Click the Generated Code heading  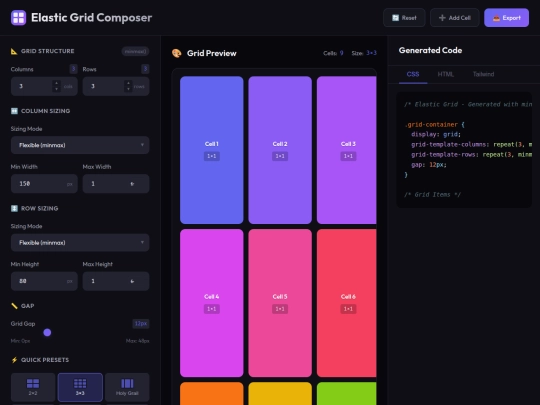pos(430,50)
